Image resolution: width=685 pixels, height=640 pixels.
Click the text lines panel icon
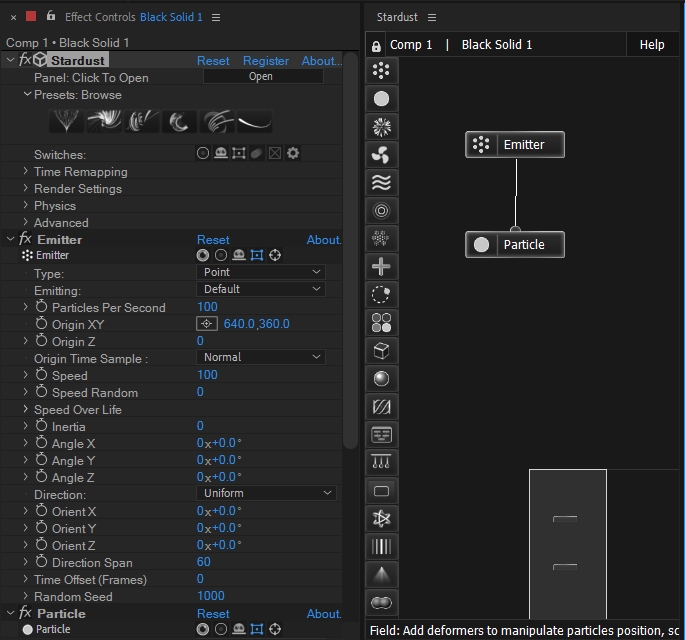point(381,435)
